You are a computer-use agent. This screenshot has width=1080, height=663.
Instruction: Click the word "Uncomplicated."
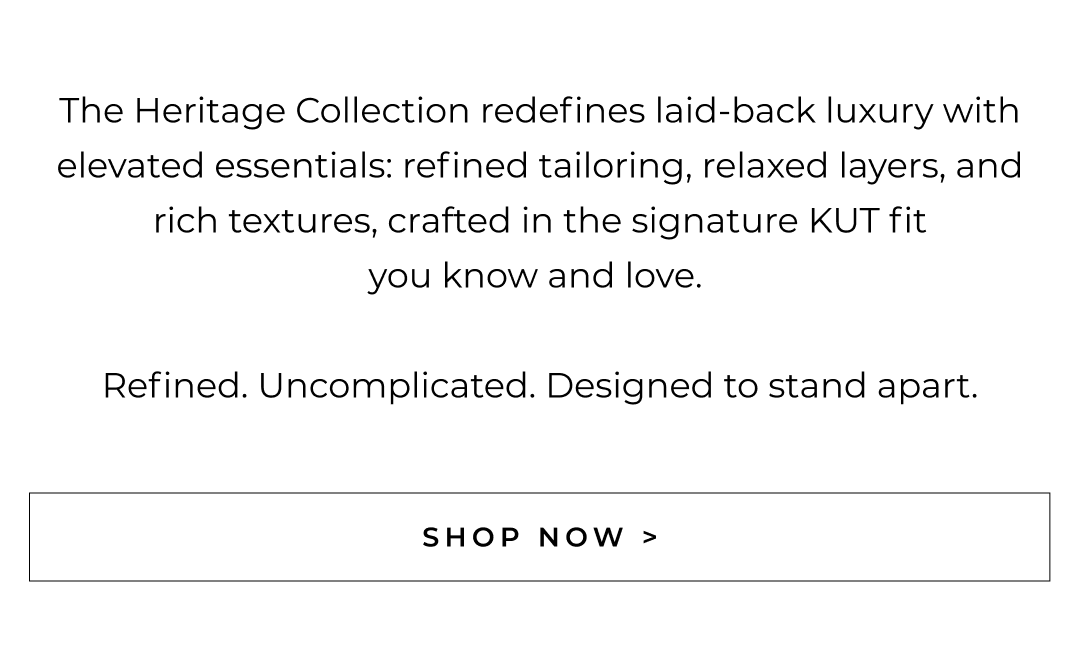[397, 386]
